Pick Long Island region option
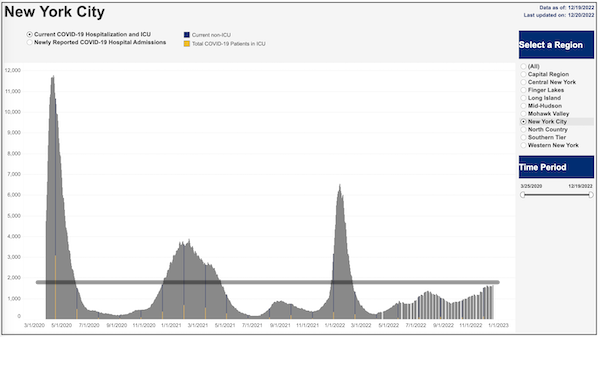 pos(523,98)
